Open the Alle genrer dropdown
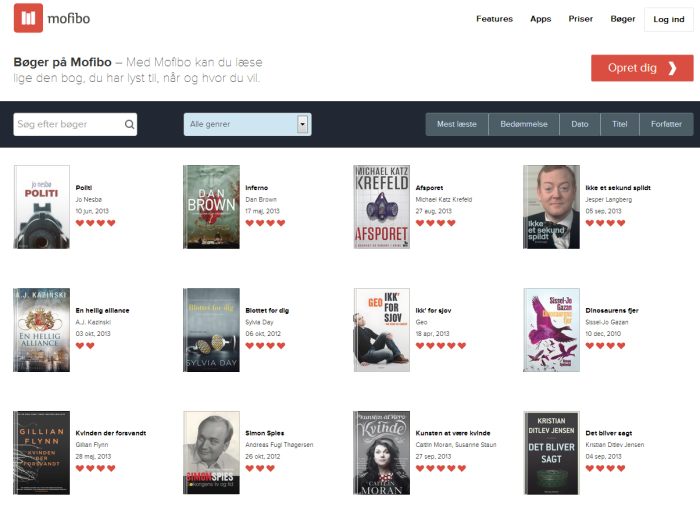This screenshot has width=700, height=515. pos(248,124)
